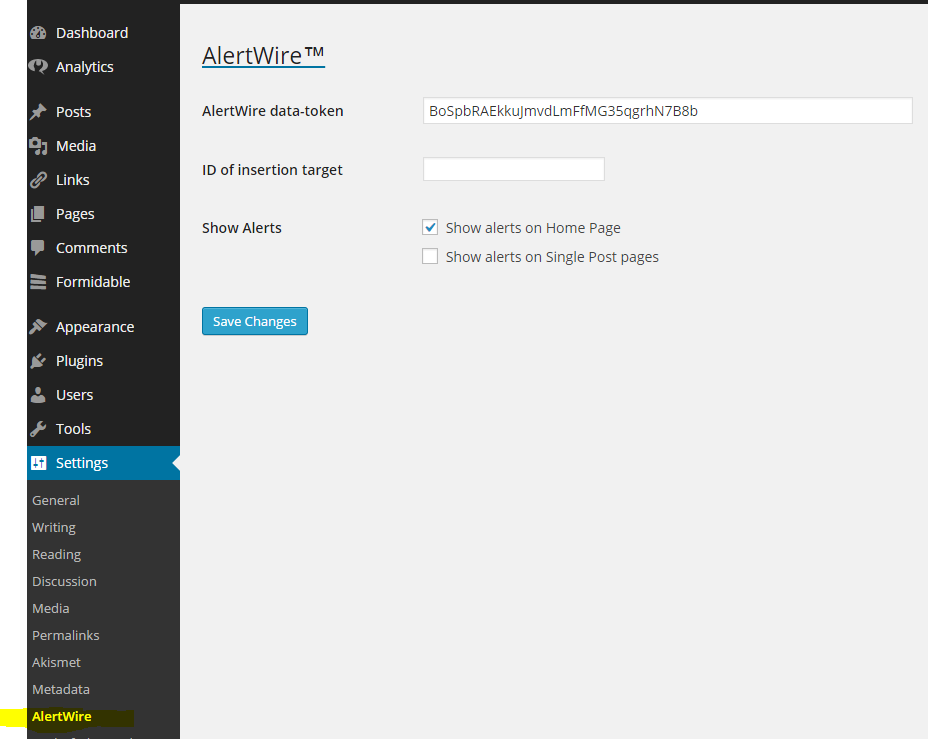This screenshot has width=928, height=739.
Task: Click the Settings sliders icon
Action: click(38, 463)
